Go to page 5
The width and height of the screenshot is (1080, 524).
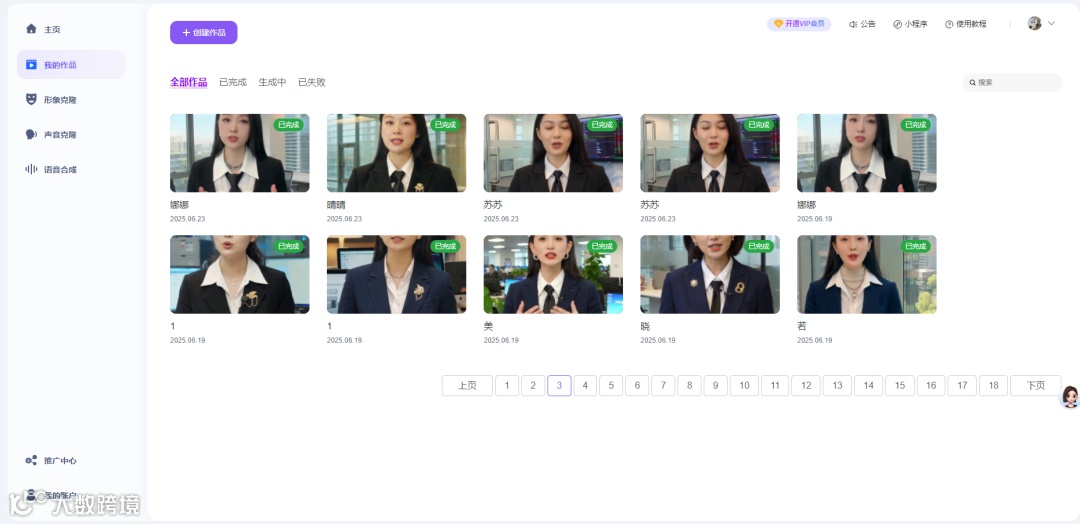pyautogui.click(x=611, y=386)
